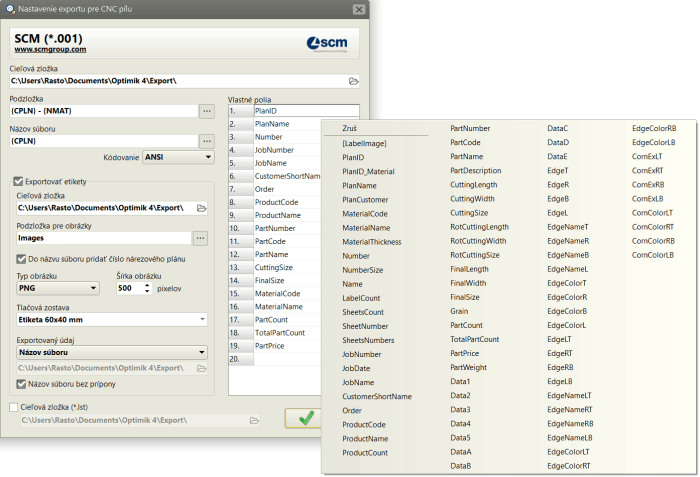Open picker for Podzložka pre obrázky

click(x=200, y=238)
